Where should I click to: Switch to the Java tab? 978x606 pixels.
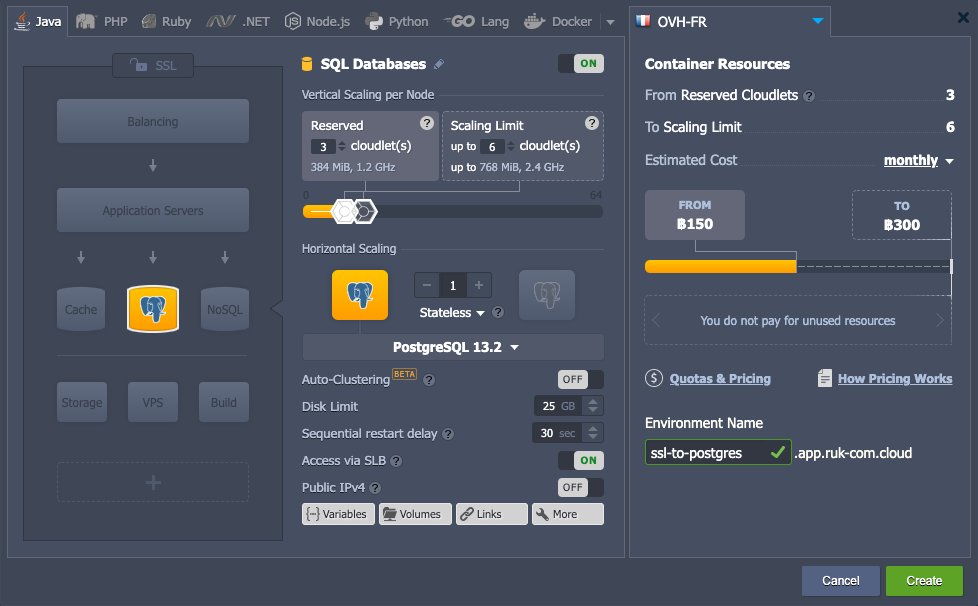pyautogui.click(x=39, y=22)
